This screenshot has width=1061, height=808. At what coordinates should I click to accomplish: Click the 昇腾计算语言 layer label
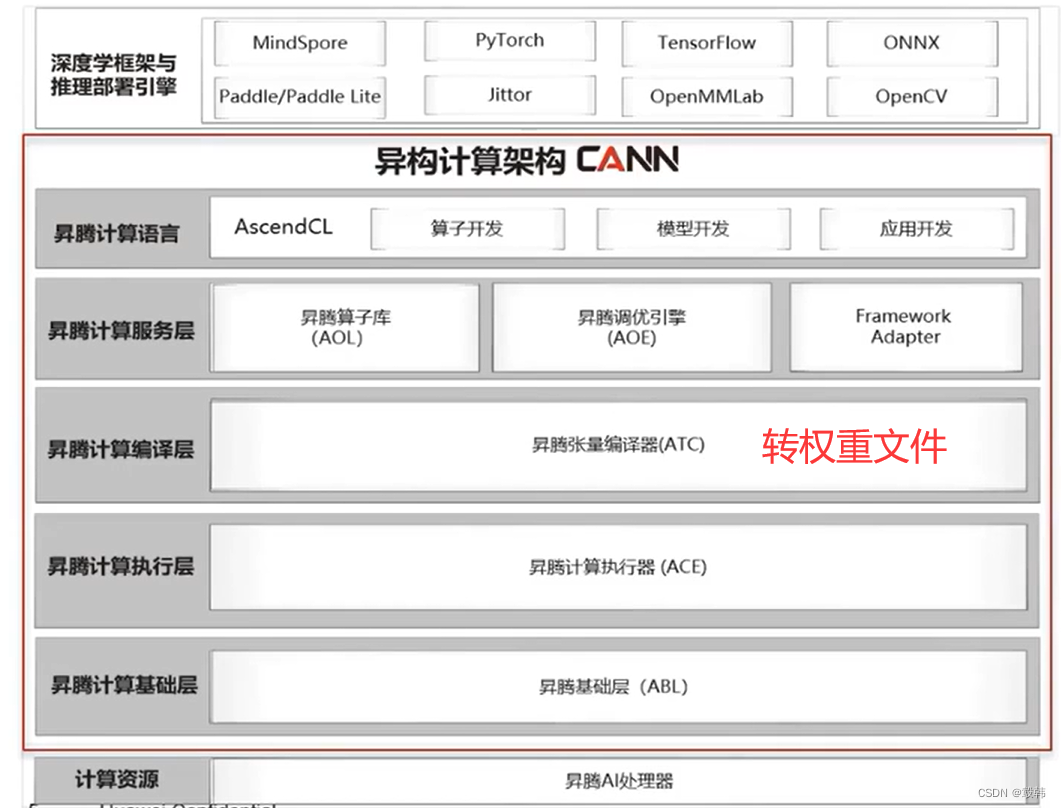(x=116, y=233)
